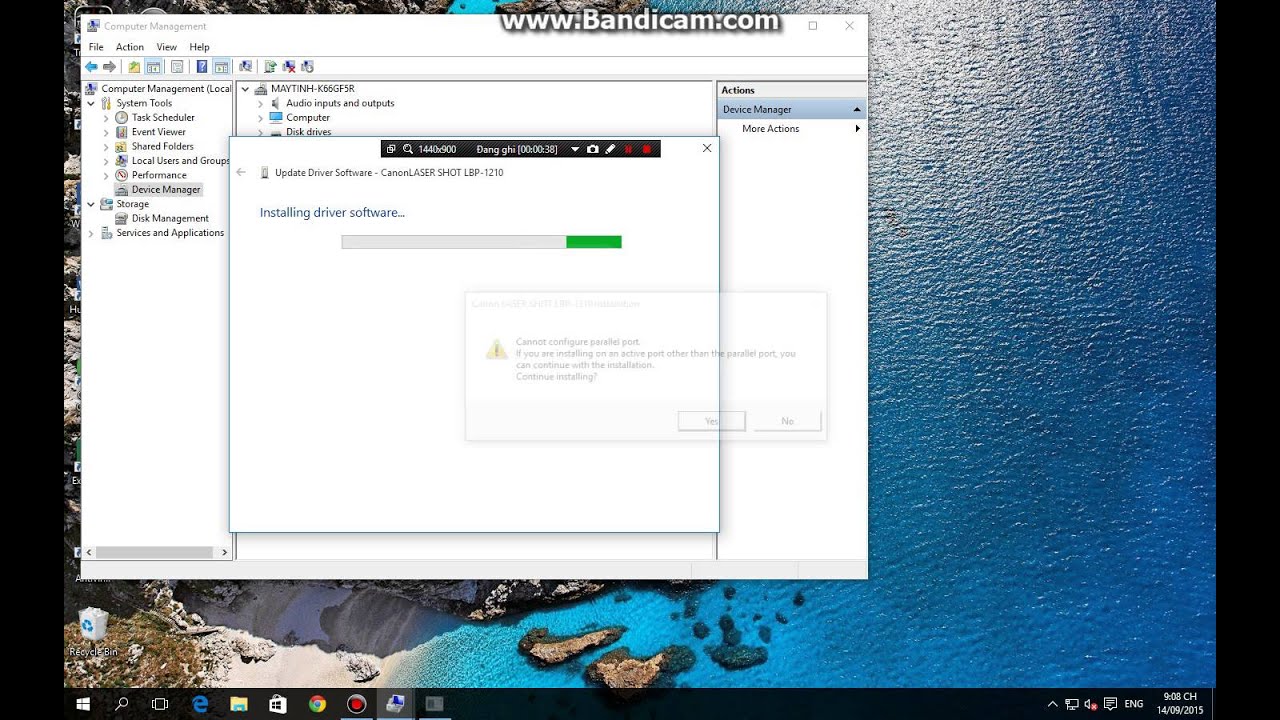Click the blue Back arrow in toolbar
This screenshot has height=720, width=1280.
pyautogui.click(x=91, y=67)
